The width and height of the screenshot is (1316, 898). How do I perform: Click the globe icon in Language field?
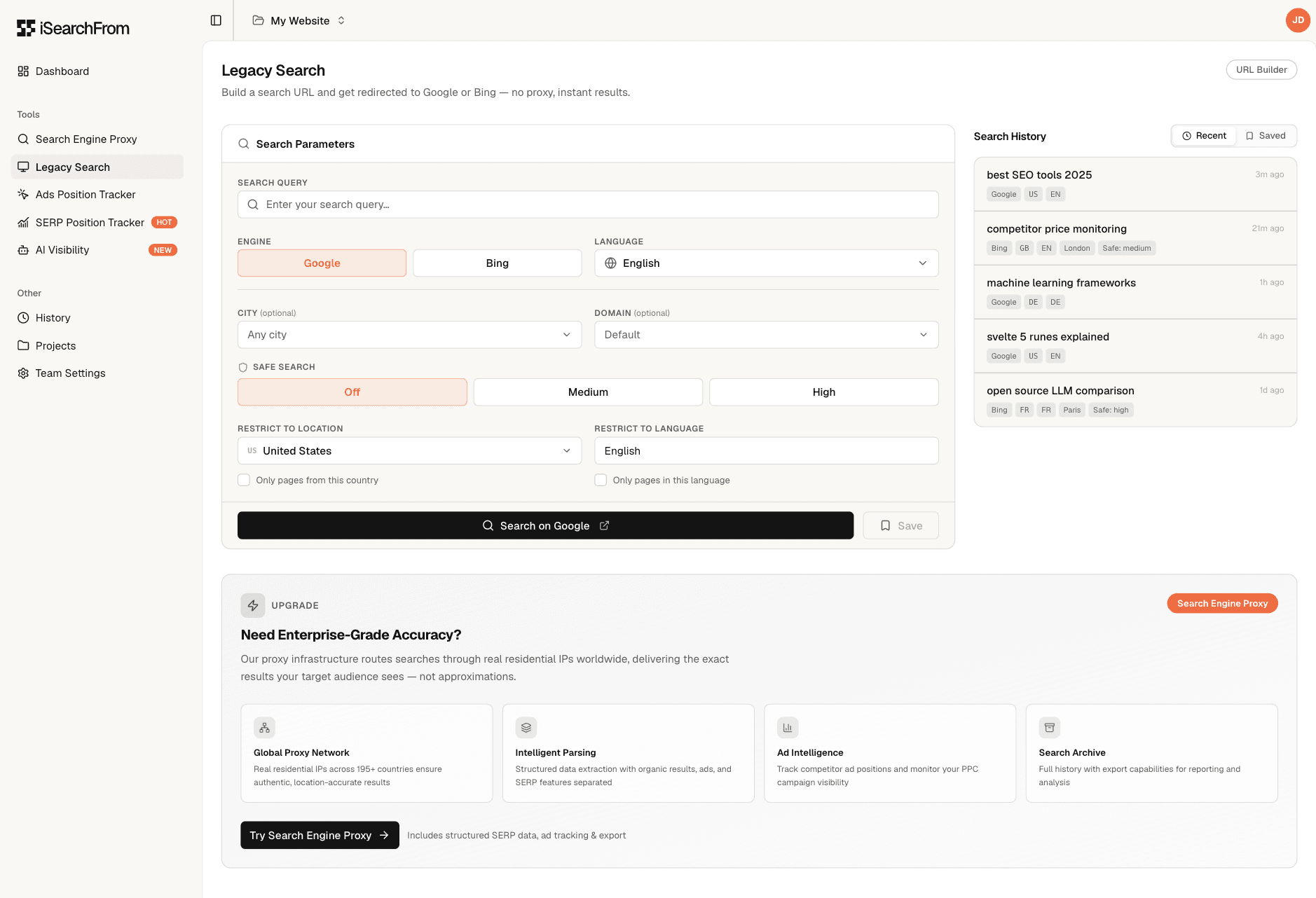(x=610, y=263)
